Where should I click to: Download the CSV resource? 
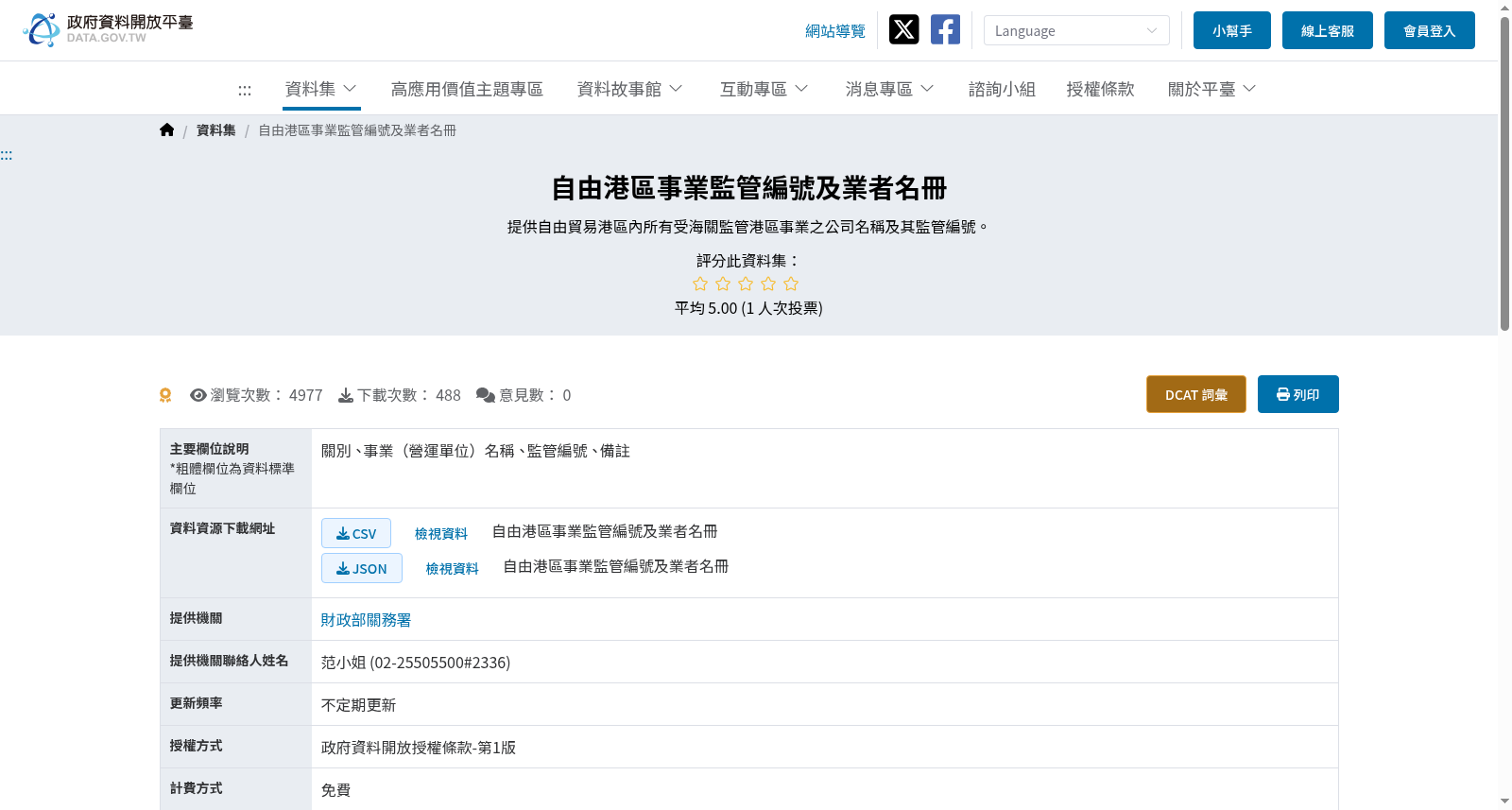tap(356, 533)
